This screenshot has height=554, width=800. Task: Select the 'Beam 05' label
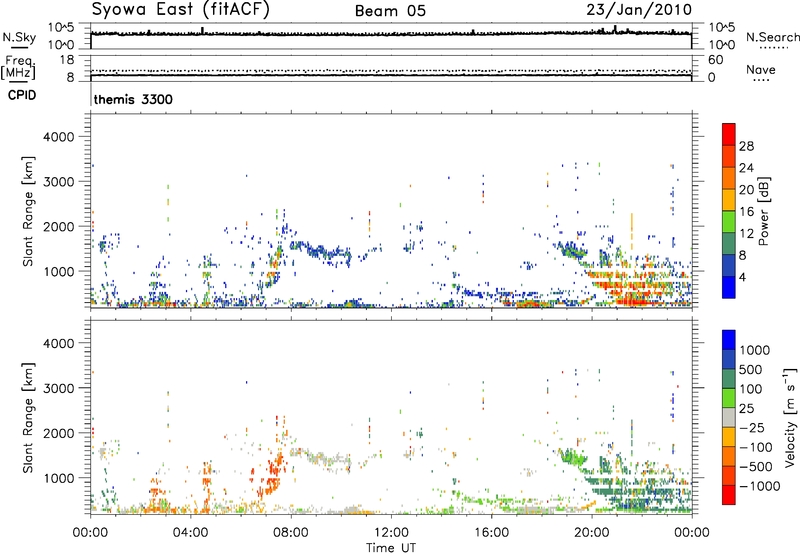[x=390, y=11]
